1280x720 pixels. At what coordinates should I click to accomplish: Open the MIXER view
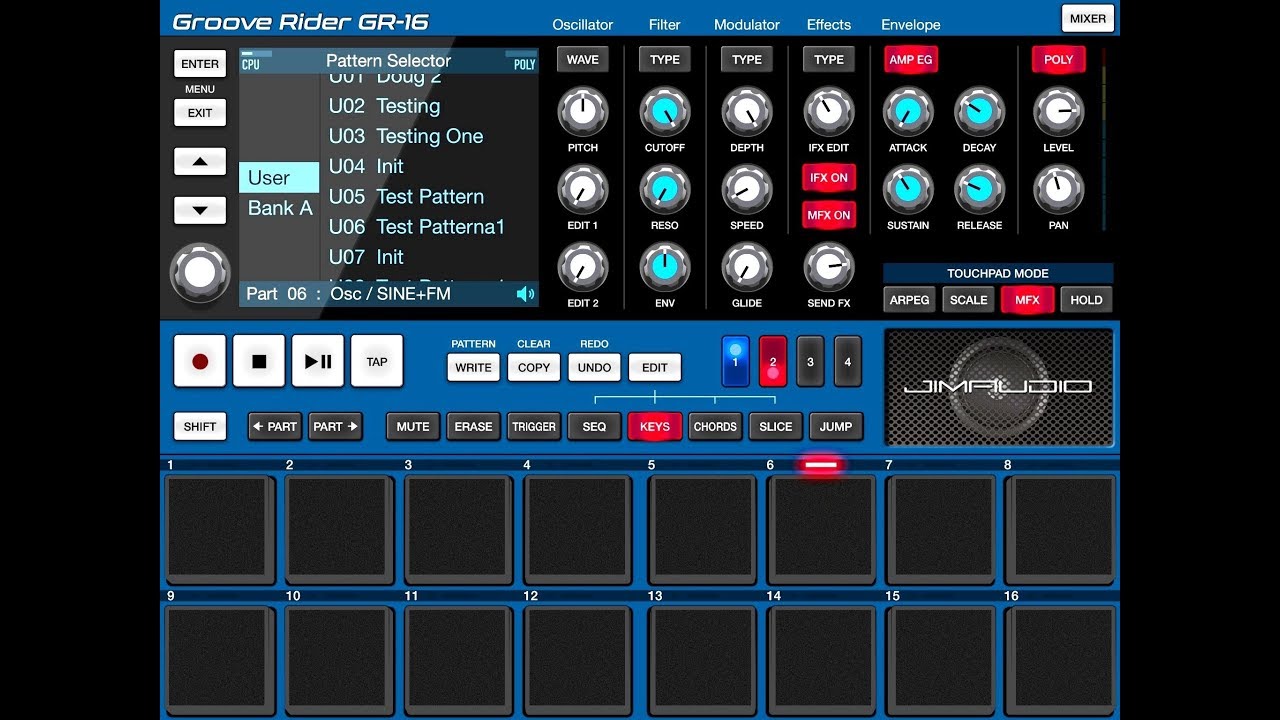pyautogui.click(x=1088, y=18)
